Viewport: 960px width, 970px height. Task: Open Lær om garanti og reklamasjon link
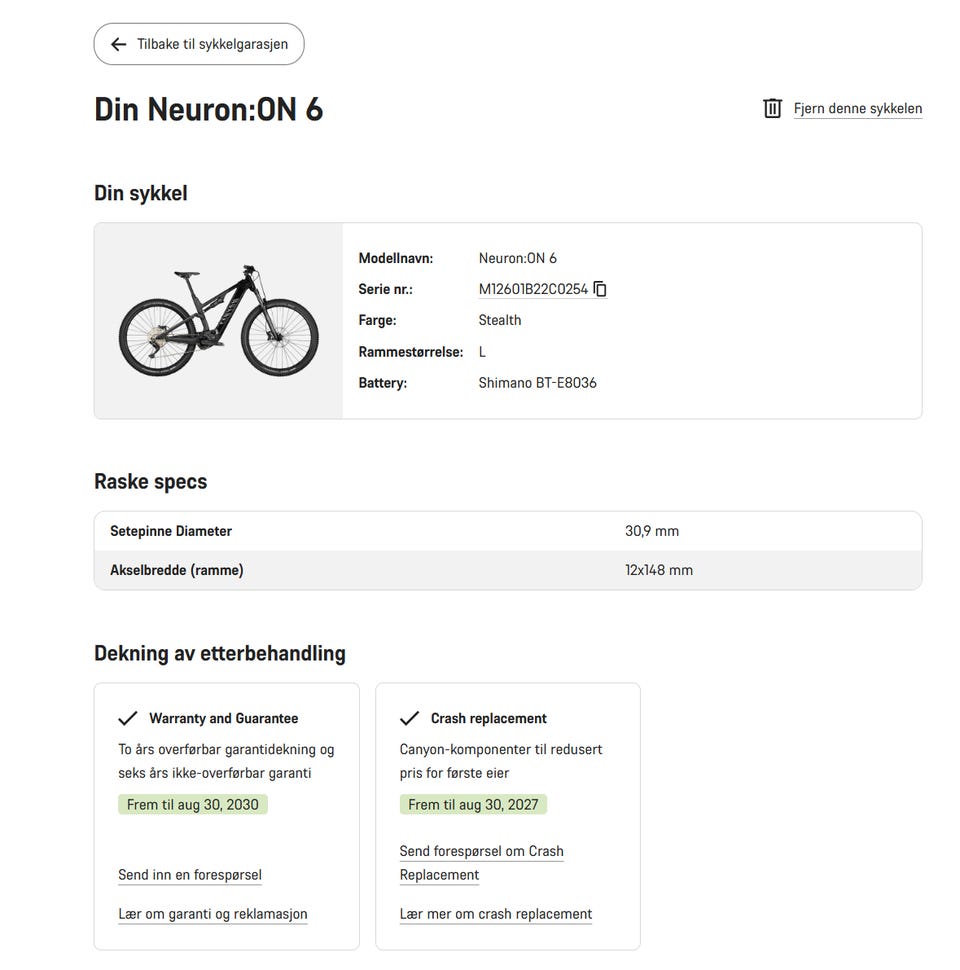(x=213, y=914)
